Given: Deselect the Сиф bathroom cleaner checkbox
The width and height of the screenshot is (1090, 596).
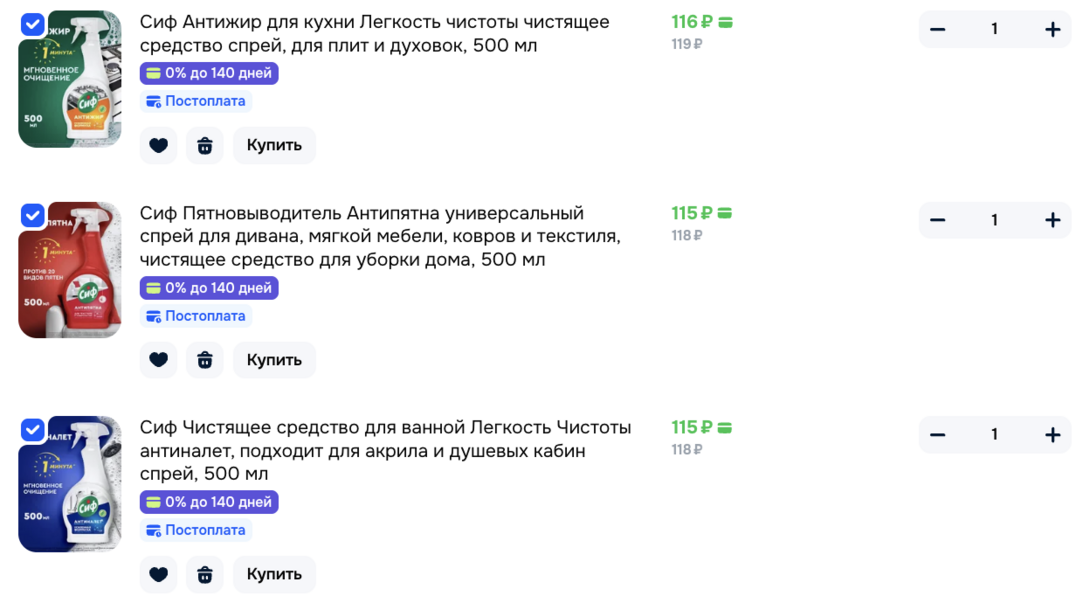Looking at the screenshot, I should pyautogui.click(x=32, y=430).
